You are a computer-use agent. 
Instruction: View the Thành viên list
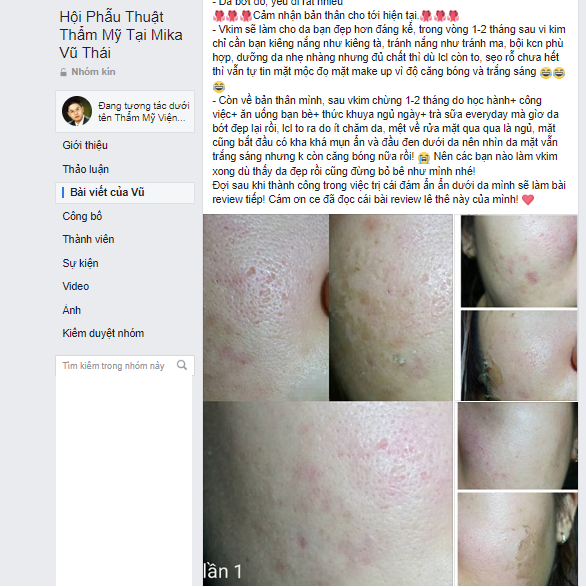(x=88, y=239)
